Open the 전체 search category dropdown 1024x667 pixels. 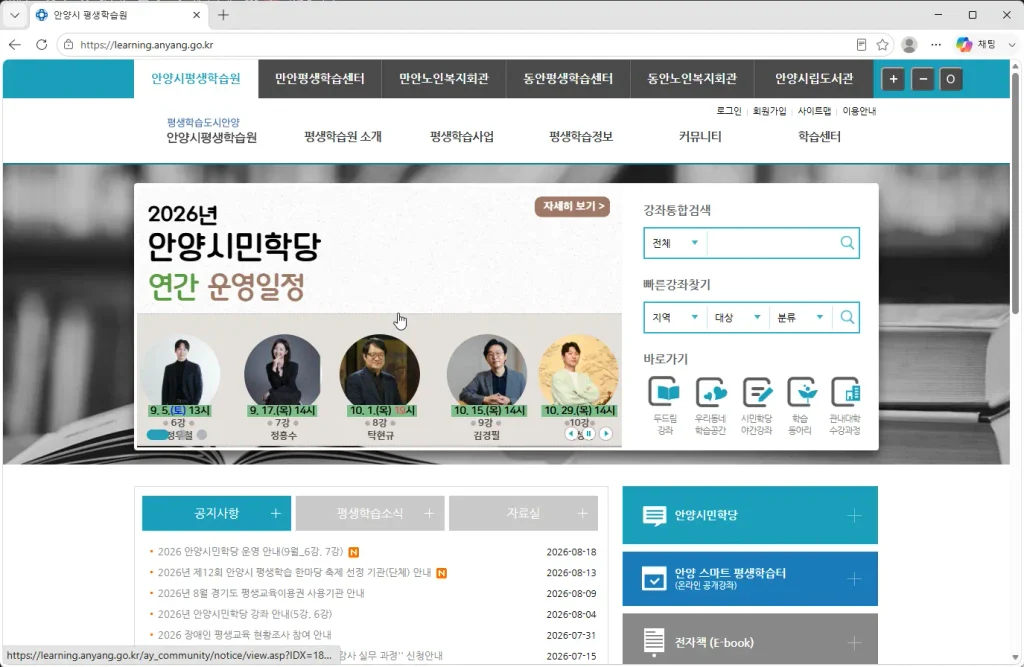[675, 243]
